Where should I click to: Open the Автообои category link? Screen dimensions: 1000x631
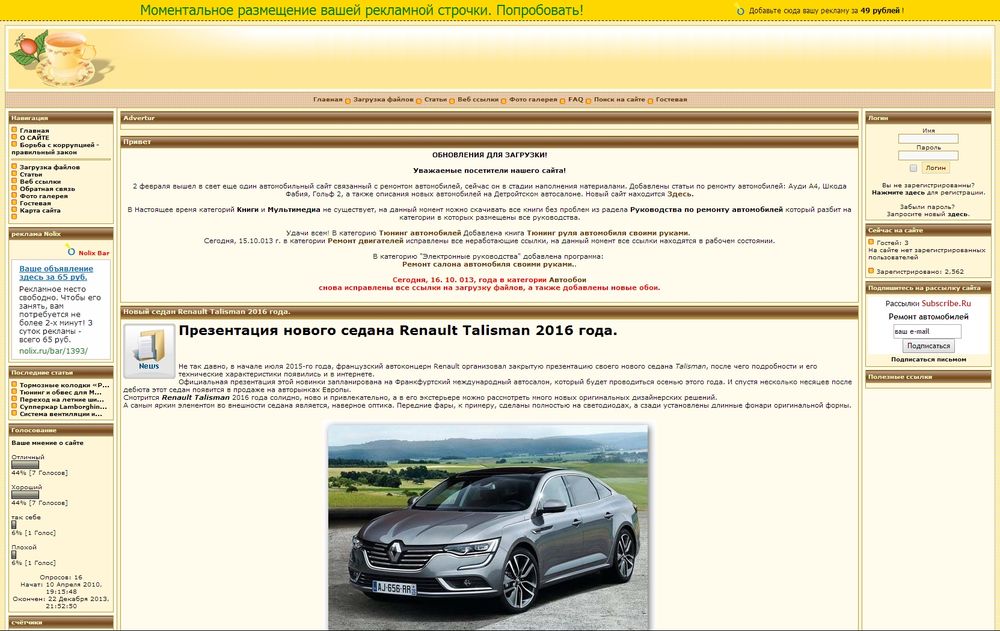point(568,279)
